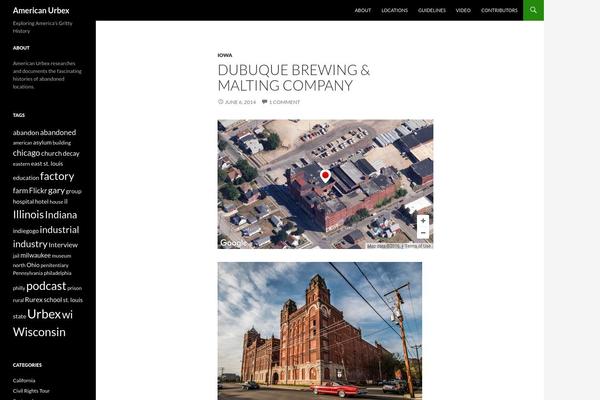Select the 'penitentiary' tag
The height and width of the screenshot is (400, 600).
click(55, 265)
